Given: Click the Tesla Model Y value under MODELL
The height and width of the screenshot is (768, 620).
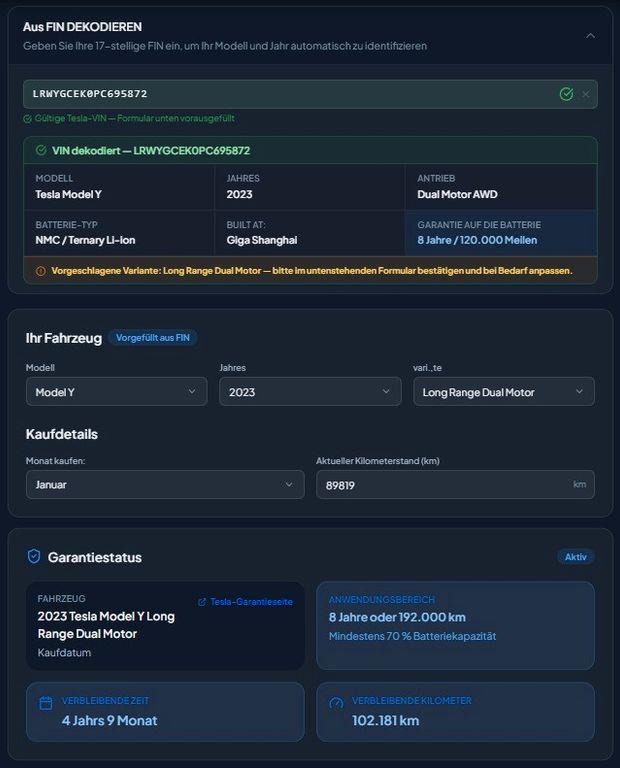Looking at the screenshot, I should tap(68, 194).
